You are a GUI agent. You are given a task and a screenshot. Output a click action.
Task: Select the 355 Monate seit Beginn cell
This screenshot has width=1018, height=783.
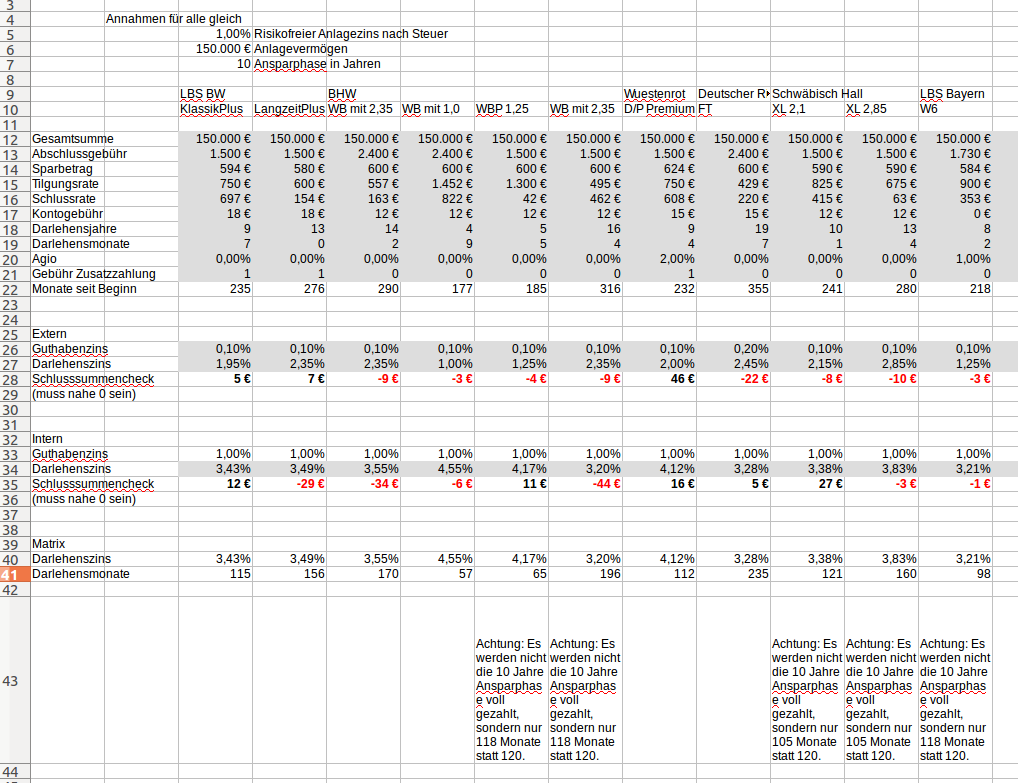[734, 288]
